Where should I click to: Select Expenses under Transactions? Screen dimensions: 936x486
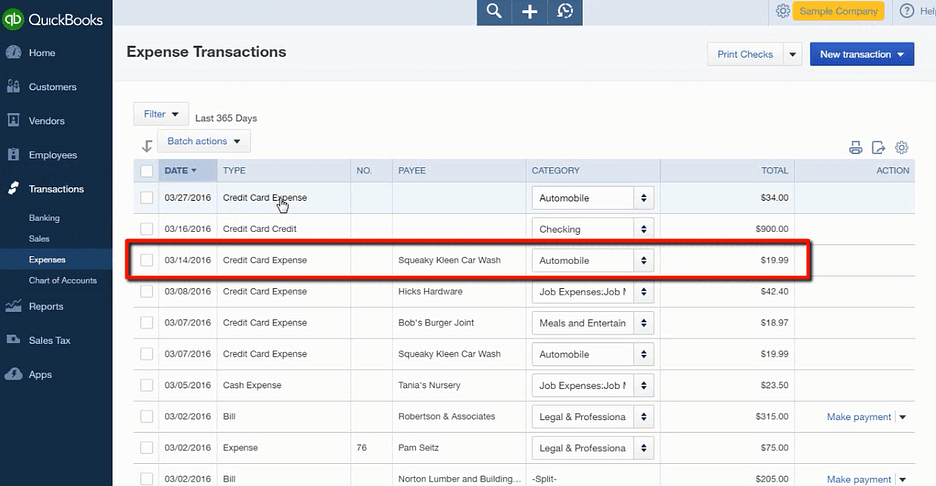point(47,260)
